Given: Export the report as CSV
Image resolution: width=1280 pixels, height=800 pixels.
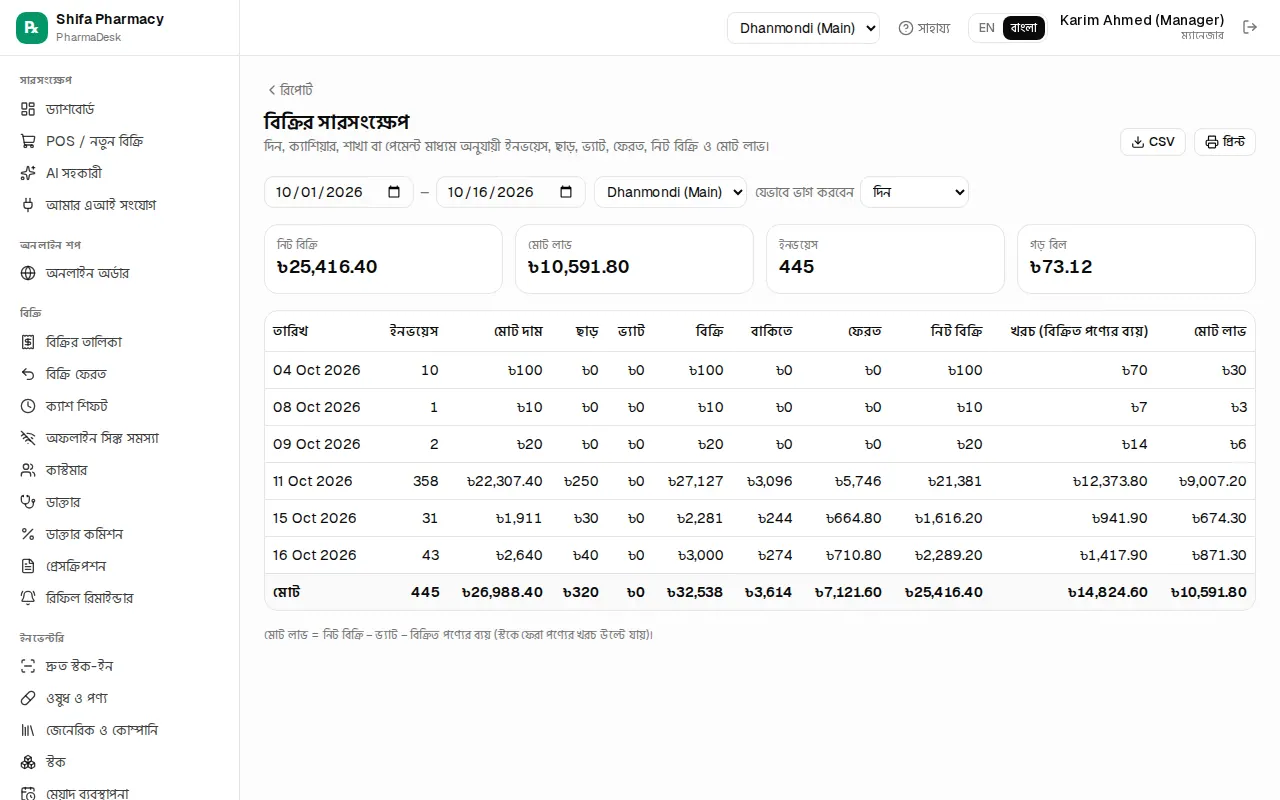Looking at the screenshot, I should pyautogui.click(x=1153, y=142).
